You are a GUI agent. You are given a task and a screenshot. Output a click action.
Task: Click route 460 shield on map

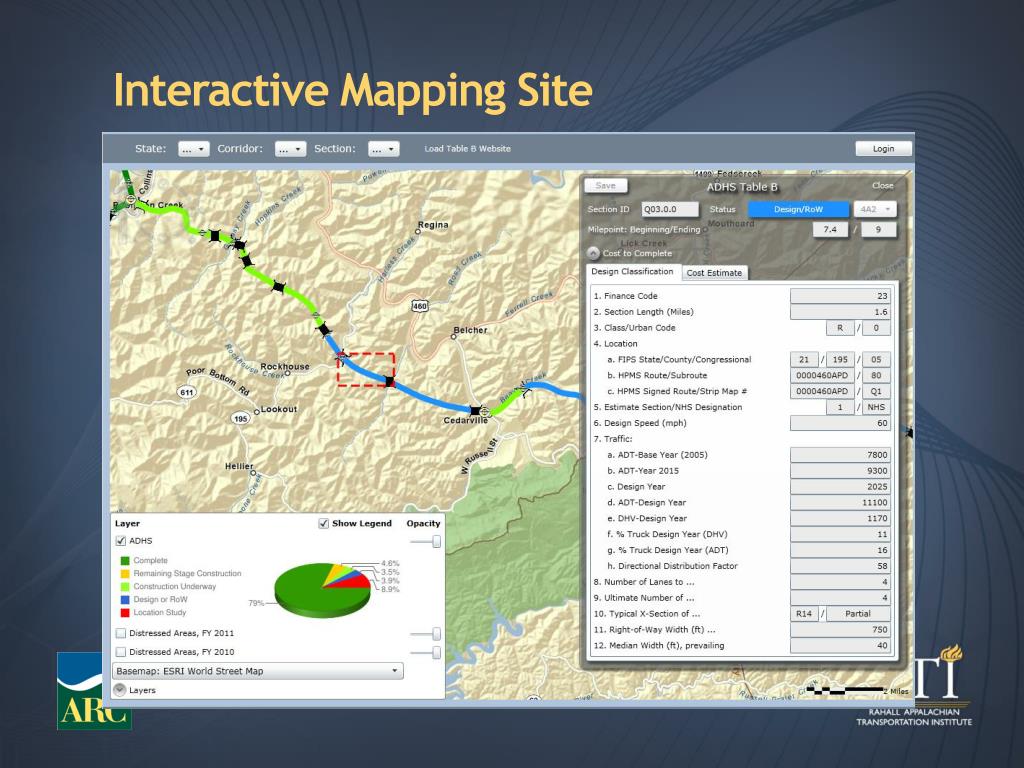419,306
